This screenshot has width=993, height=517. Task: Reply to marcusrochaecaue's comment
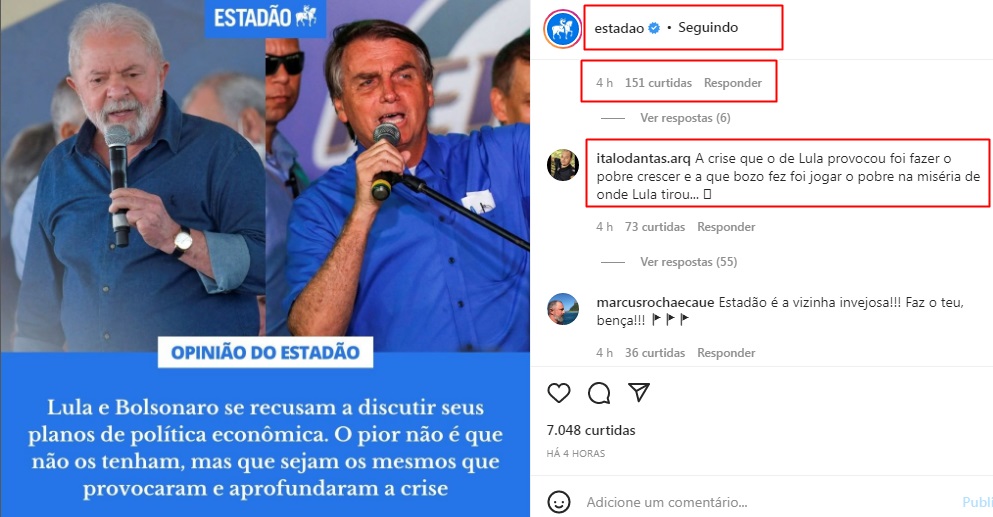pyautogui.click(x=726, y=353)
